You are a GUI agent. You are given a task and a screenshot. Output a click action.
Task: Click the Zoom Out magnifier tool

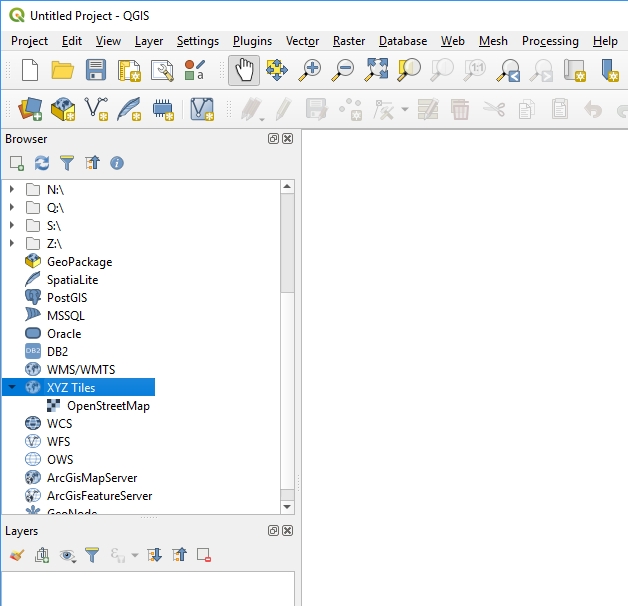(x=343, y=70)
